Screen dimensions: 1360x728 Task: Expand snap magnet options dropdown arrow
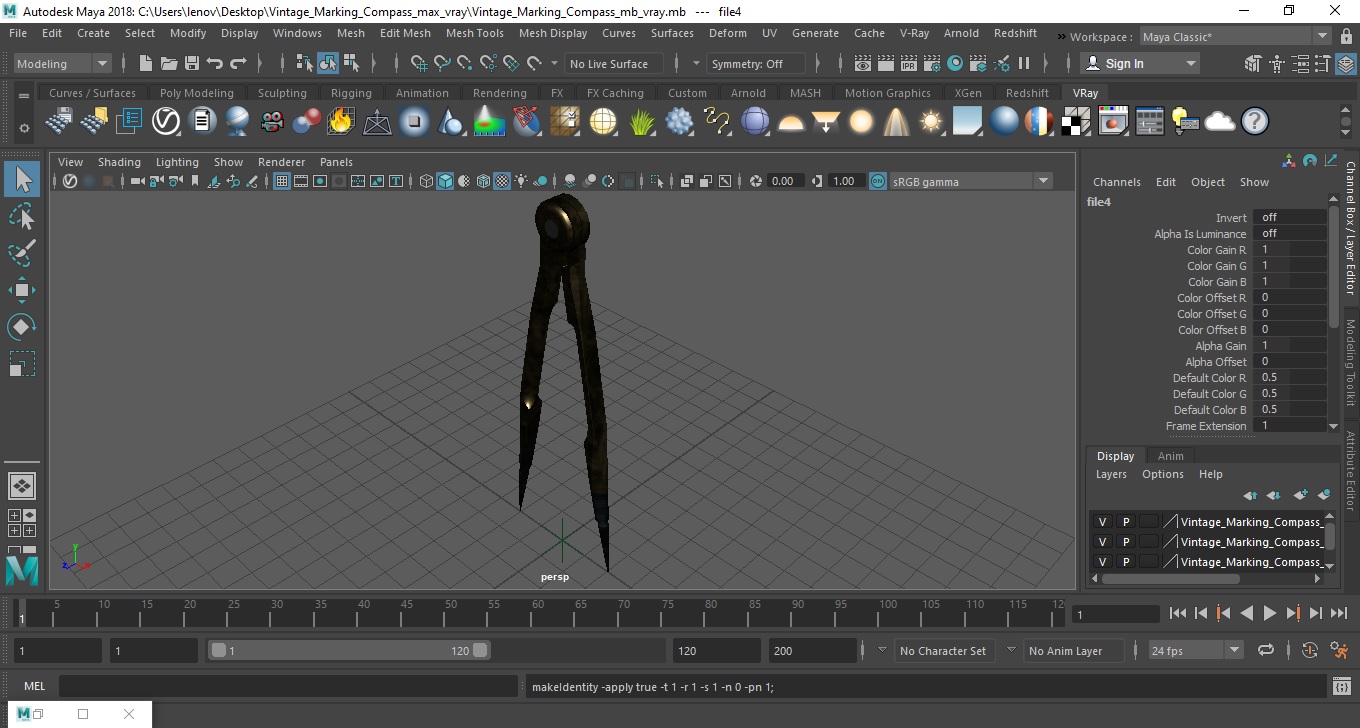555,63
